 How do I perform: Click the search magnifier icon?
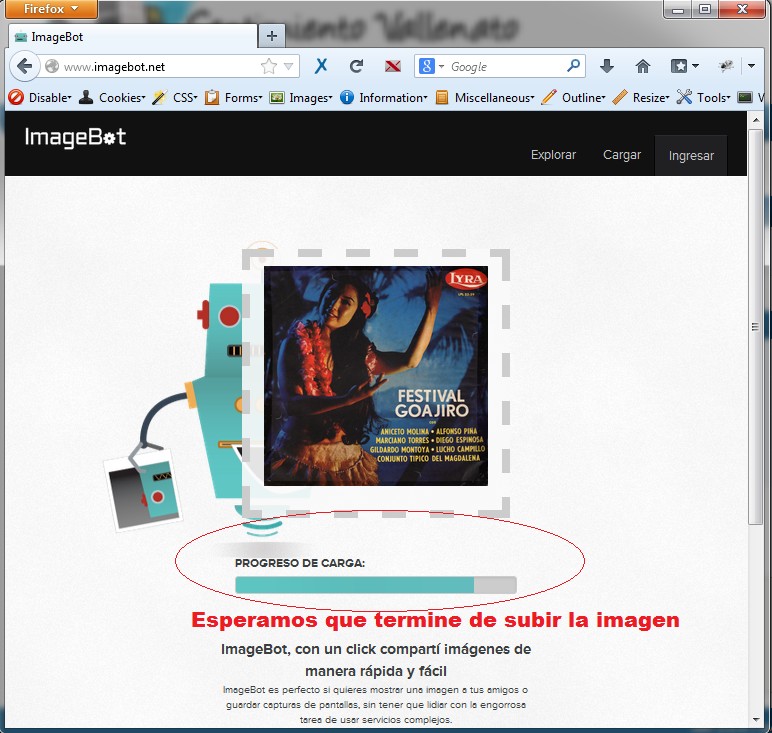(574, 67)
